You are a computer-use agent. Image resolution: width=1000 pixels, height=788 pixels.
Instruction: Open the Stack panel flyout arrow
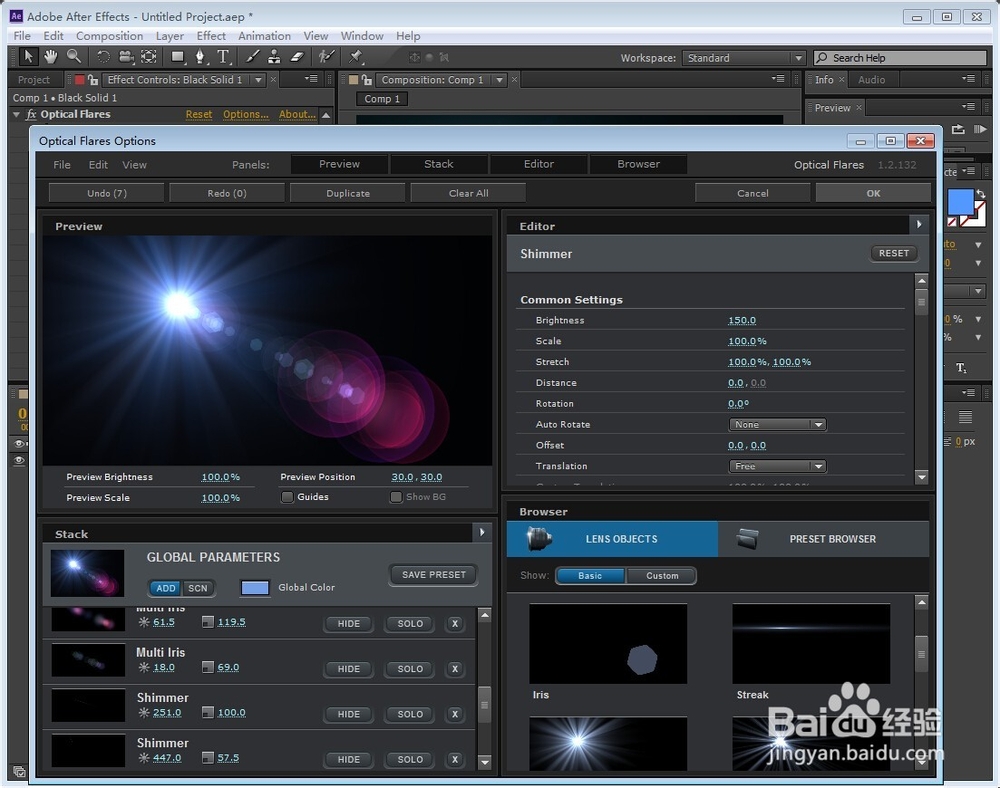pyautogui.click(x=482, y=532)
